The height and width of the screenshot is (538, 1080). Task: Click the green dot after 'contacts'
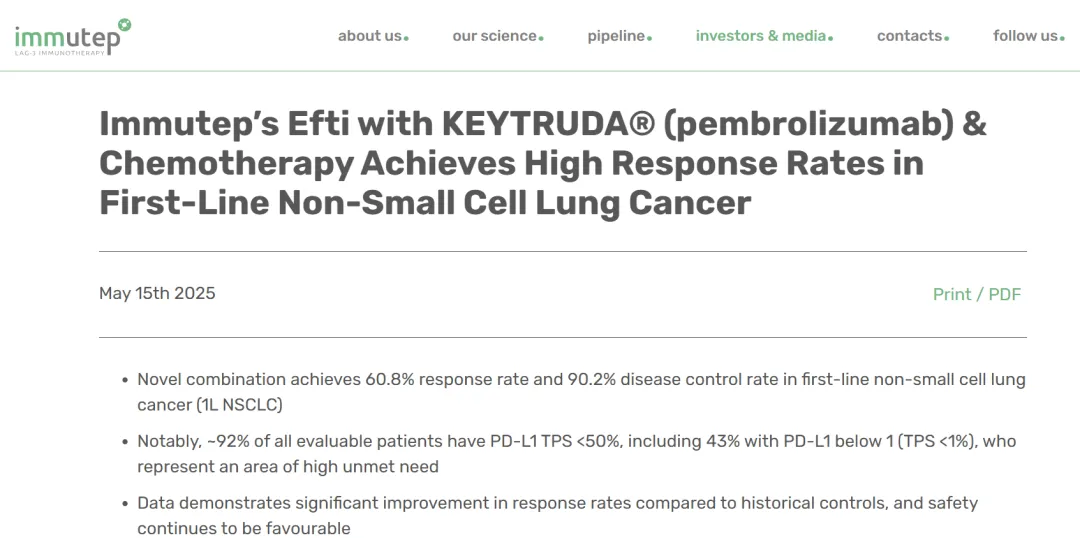946,39
